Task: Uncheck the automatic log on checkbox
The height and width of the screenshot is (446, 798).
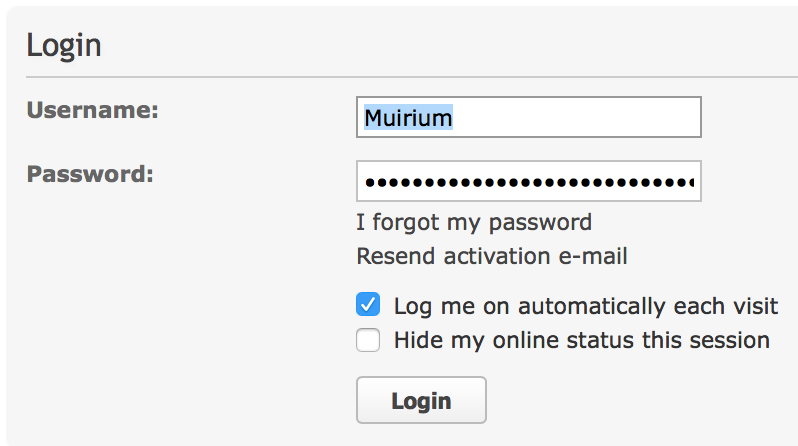Action: click(x=369, y=305)
